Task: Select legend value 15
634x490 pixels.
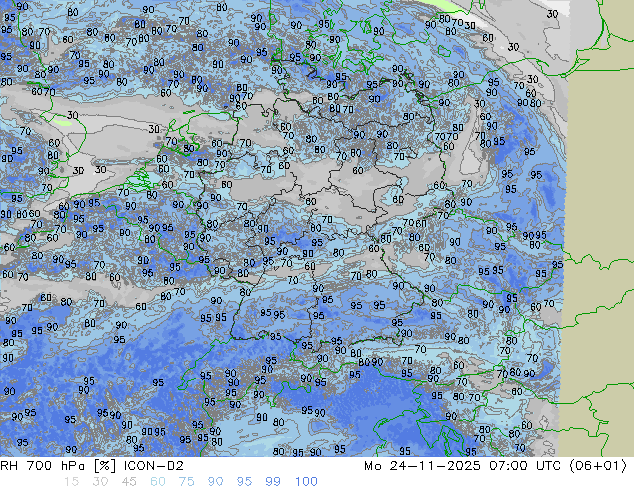Action: click(x=71, y=482)
